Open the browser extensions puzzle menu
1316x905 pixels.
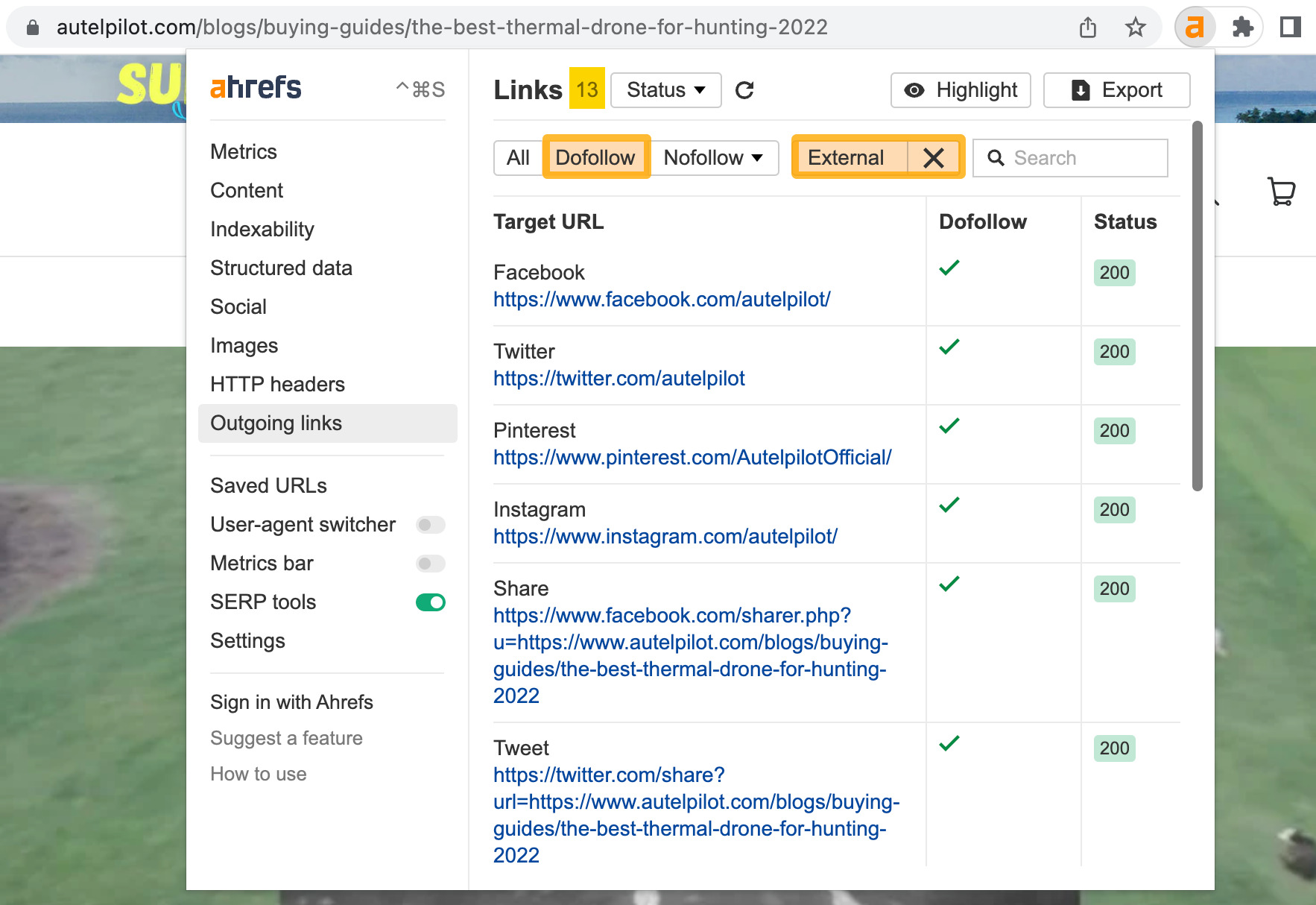[1241, 27]
